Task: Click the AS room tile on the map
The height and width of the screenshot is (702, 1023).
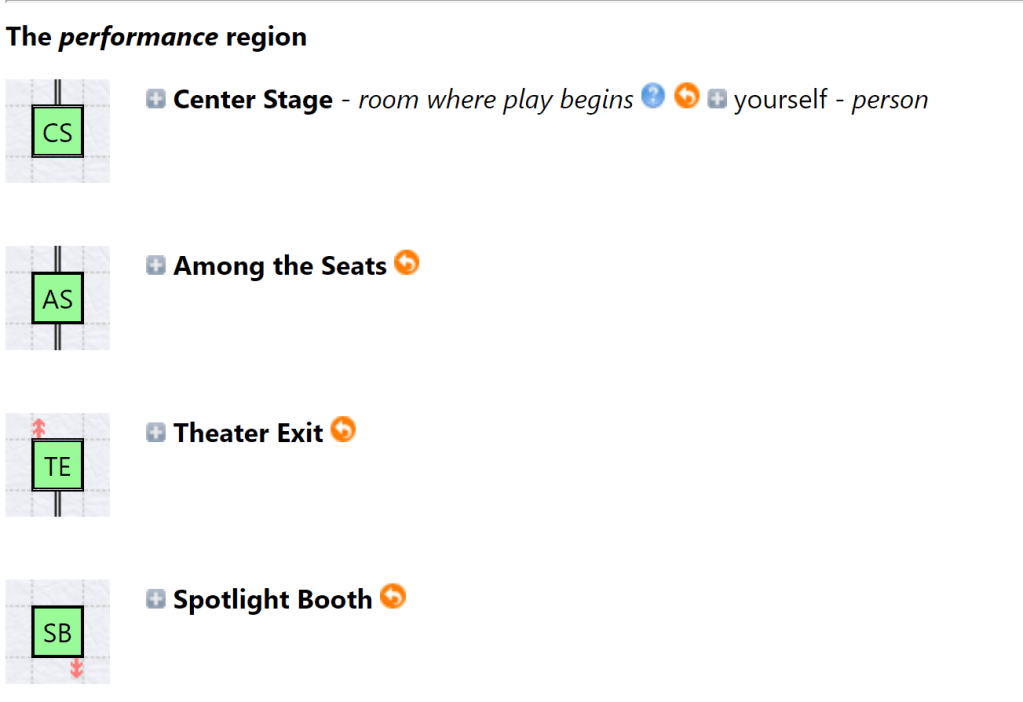Action: click(x=57, y=297)
